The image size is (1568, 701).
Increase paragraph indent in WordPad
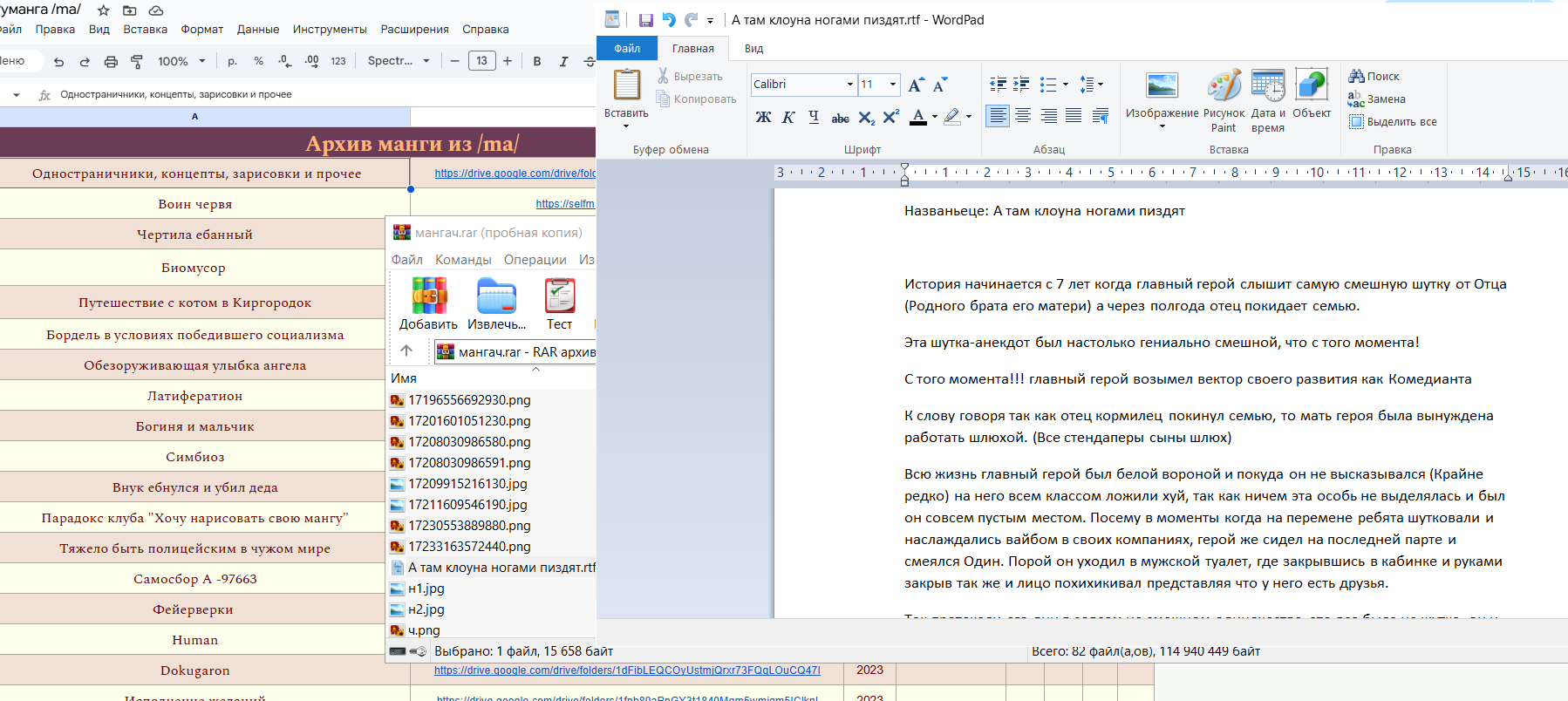point(1021,85)
